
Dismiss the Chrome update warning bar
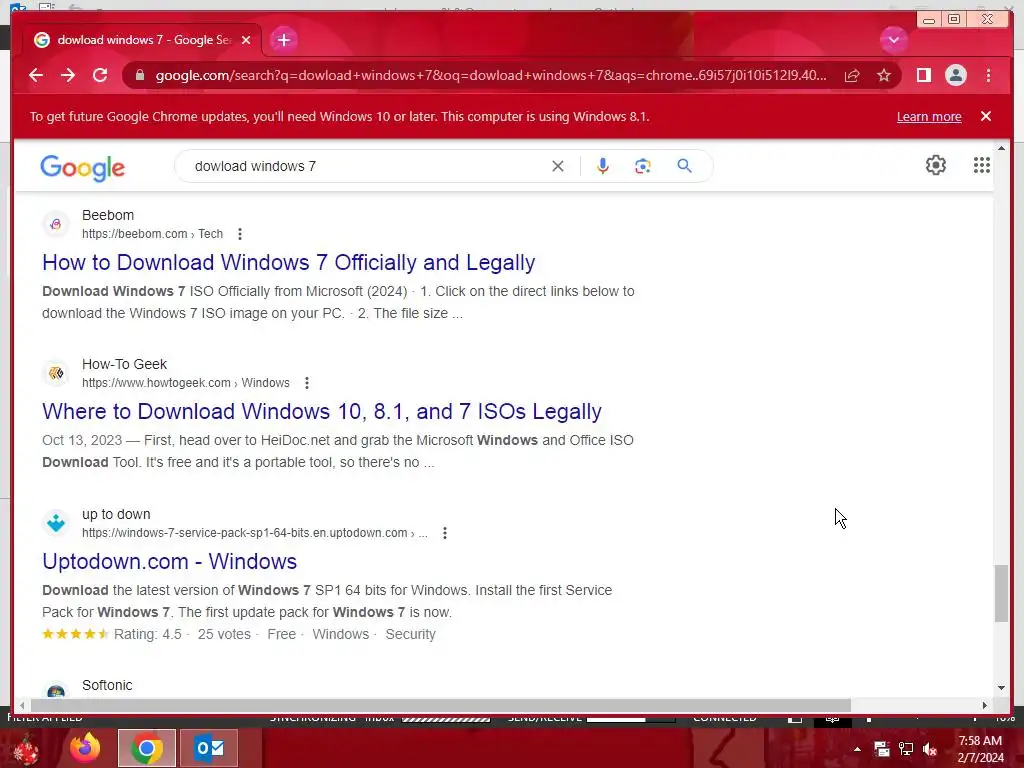click(986, 116)
